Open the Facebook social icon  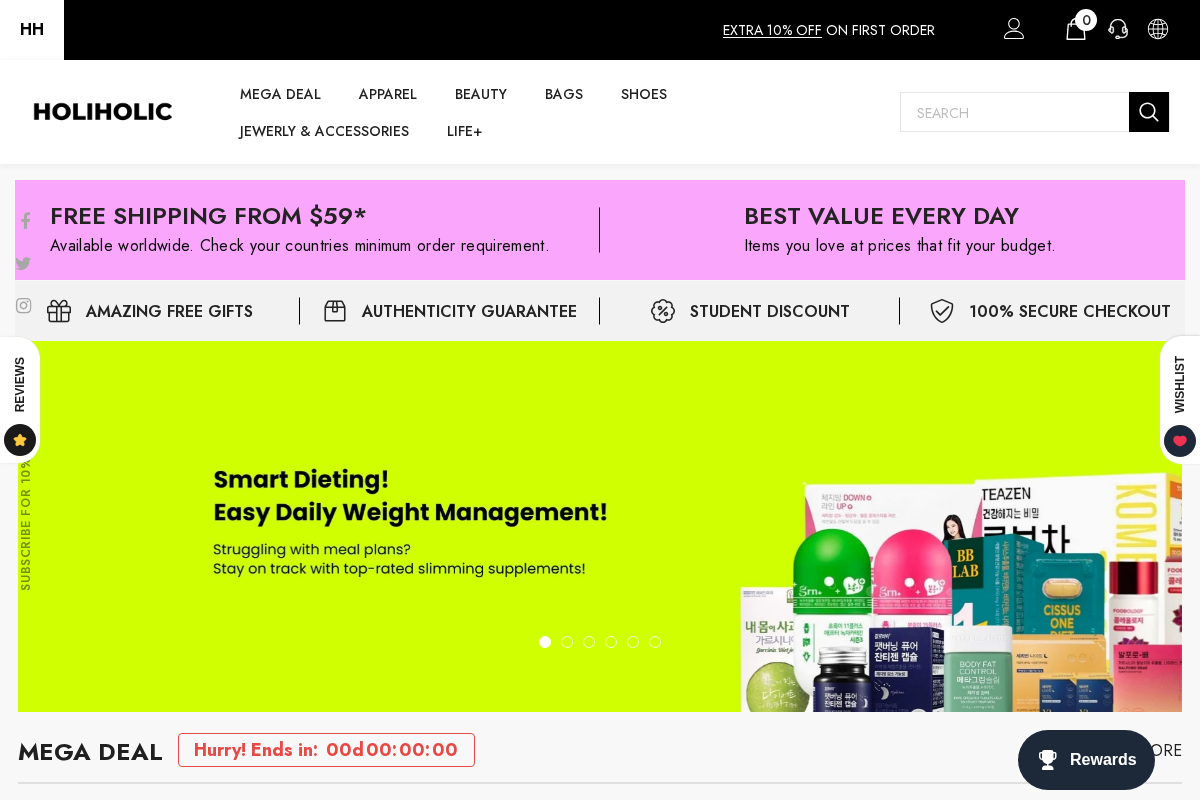[x=25, y=220]
